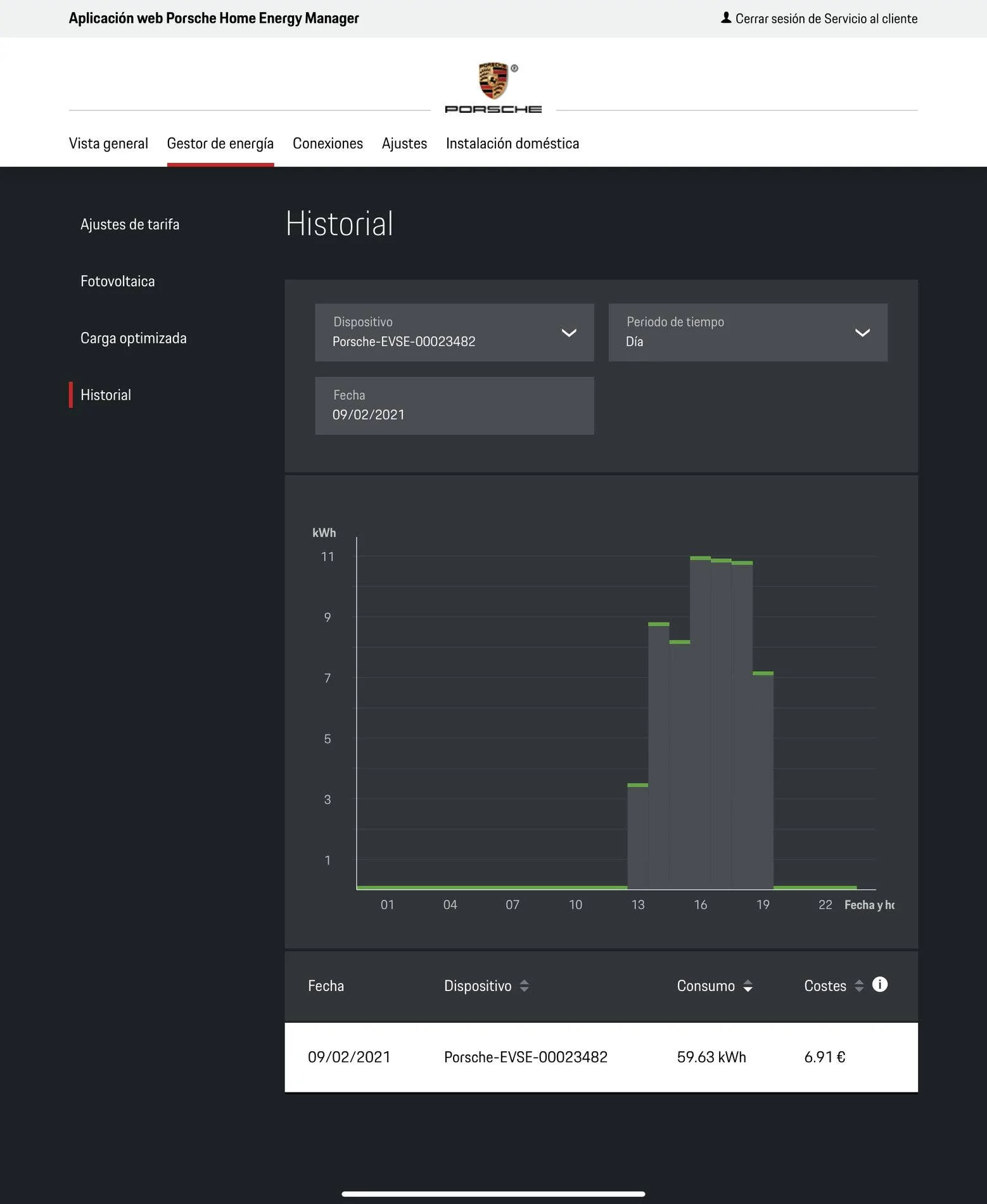Switch to Gestor de energía tab
This screenshot has width=987, height=1204.
[220, 144]
